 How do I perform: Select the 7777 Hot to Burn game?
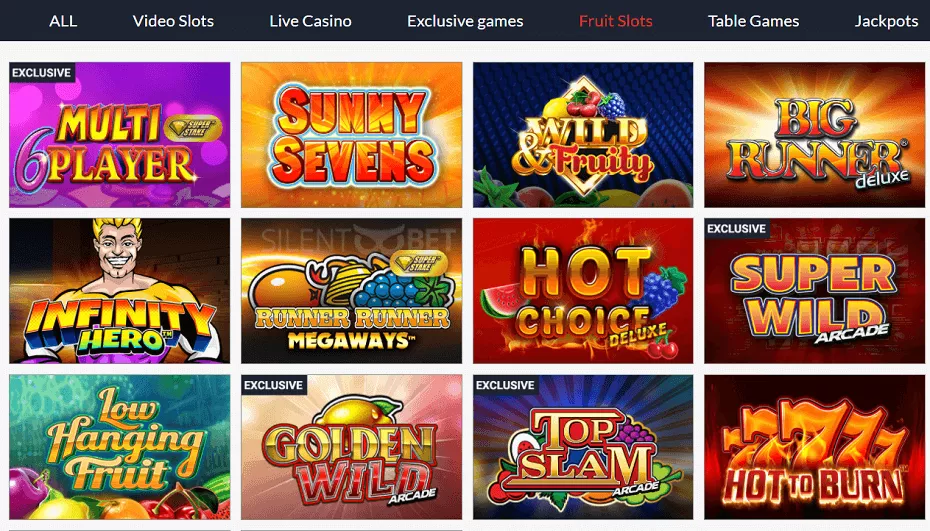click(x=814, y=447)
